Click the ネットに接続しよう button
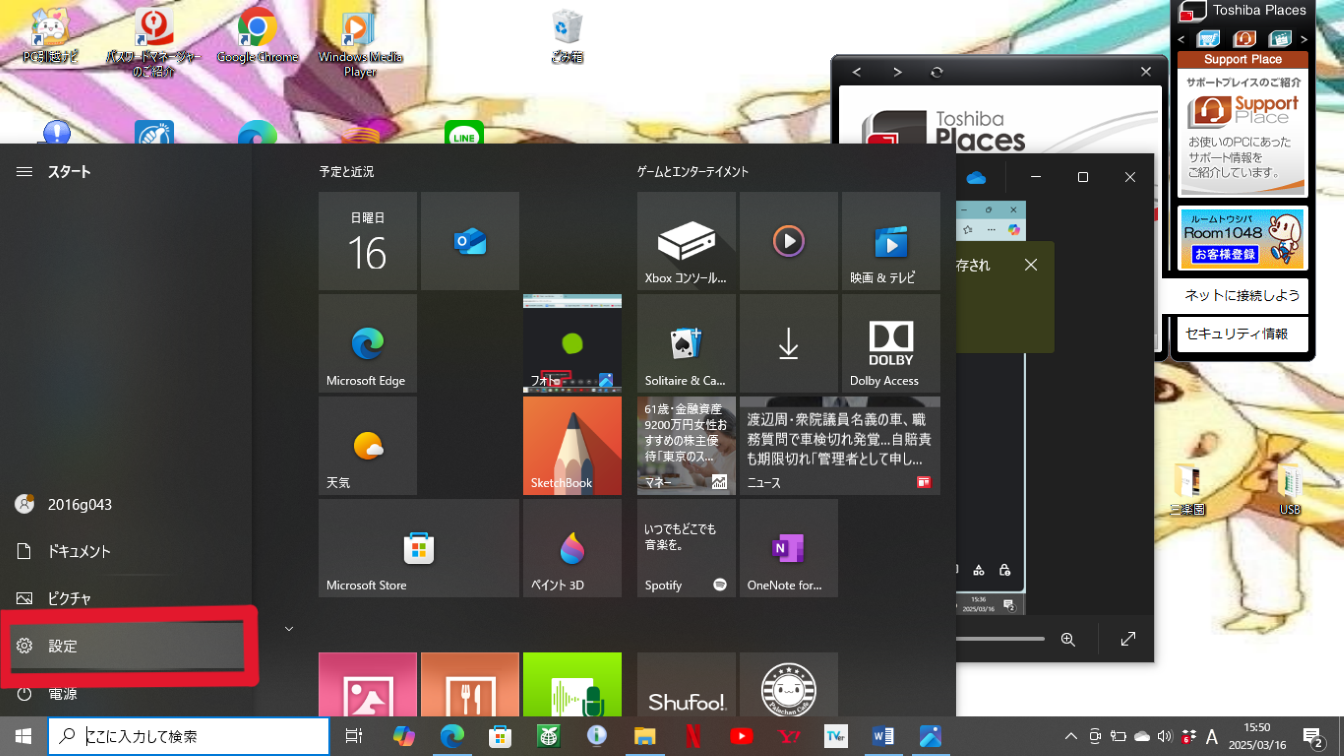This screenshot has height=756, width=1344. click(x=1241, y=295)
